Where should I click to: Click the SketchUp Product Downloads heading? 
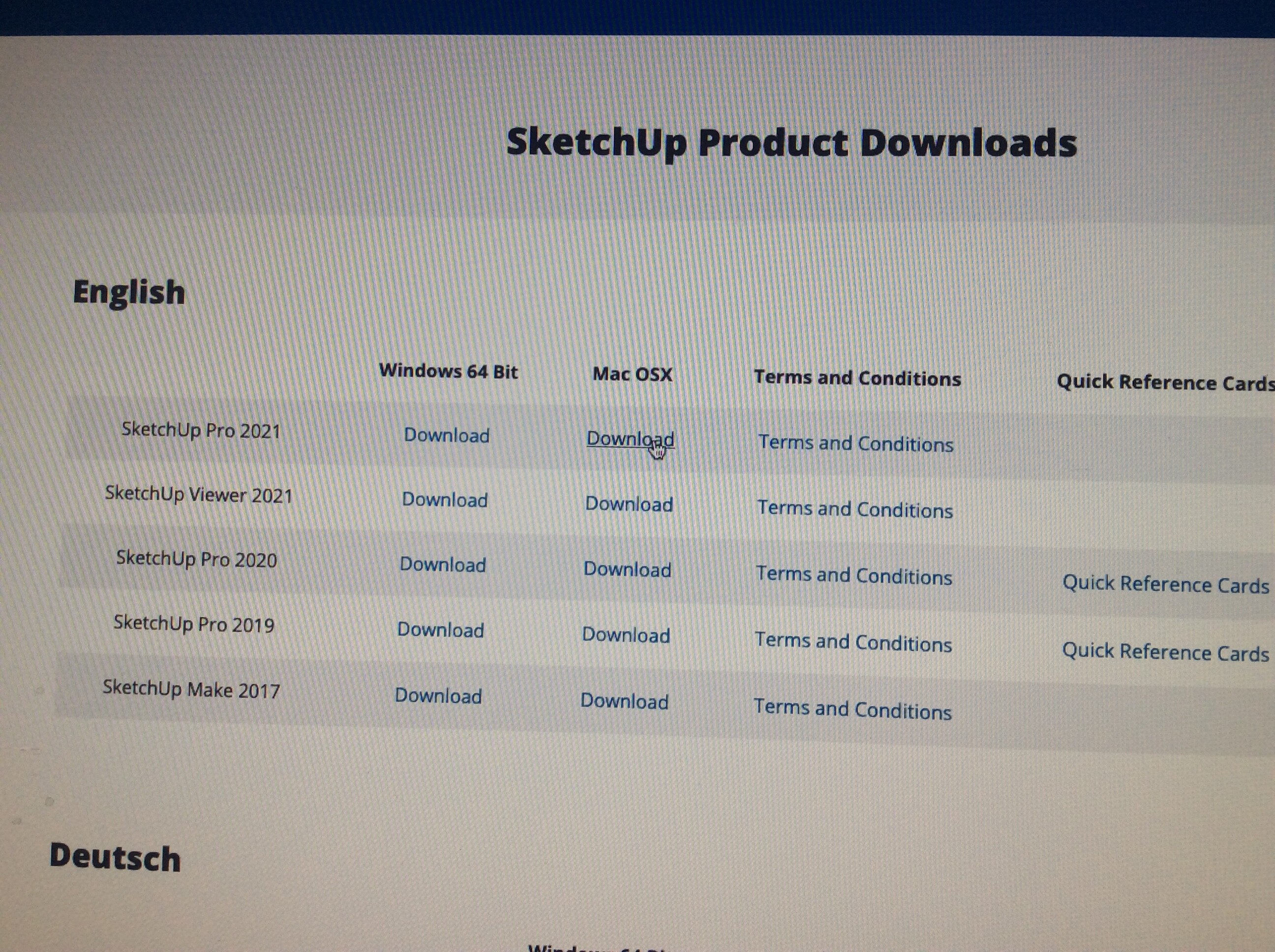click(791, 143)
